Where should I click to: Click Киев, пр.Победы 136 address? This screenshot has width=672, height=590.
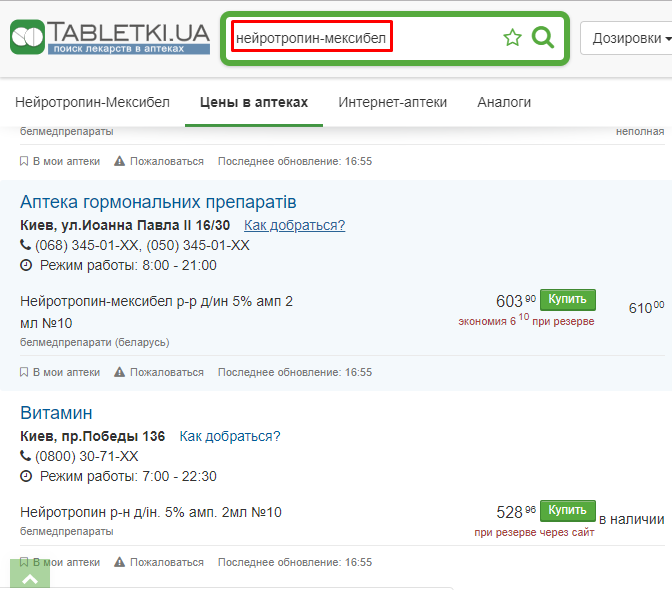click(x=93, y=436)
